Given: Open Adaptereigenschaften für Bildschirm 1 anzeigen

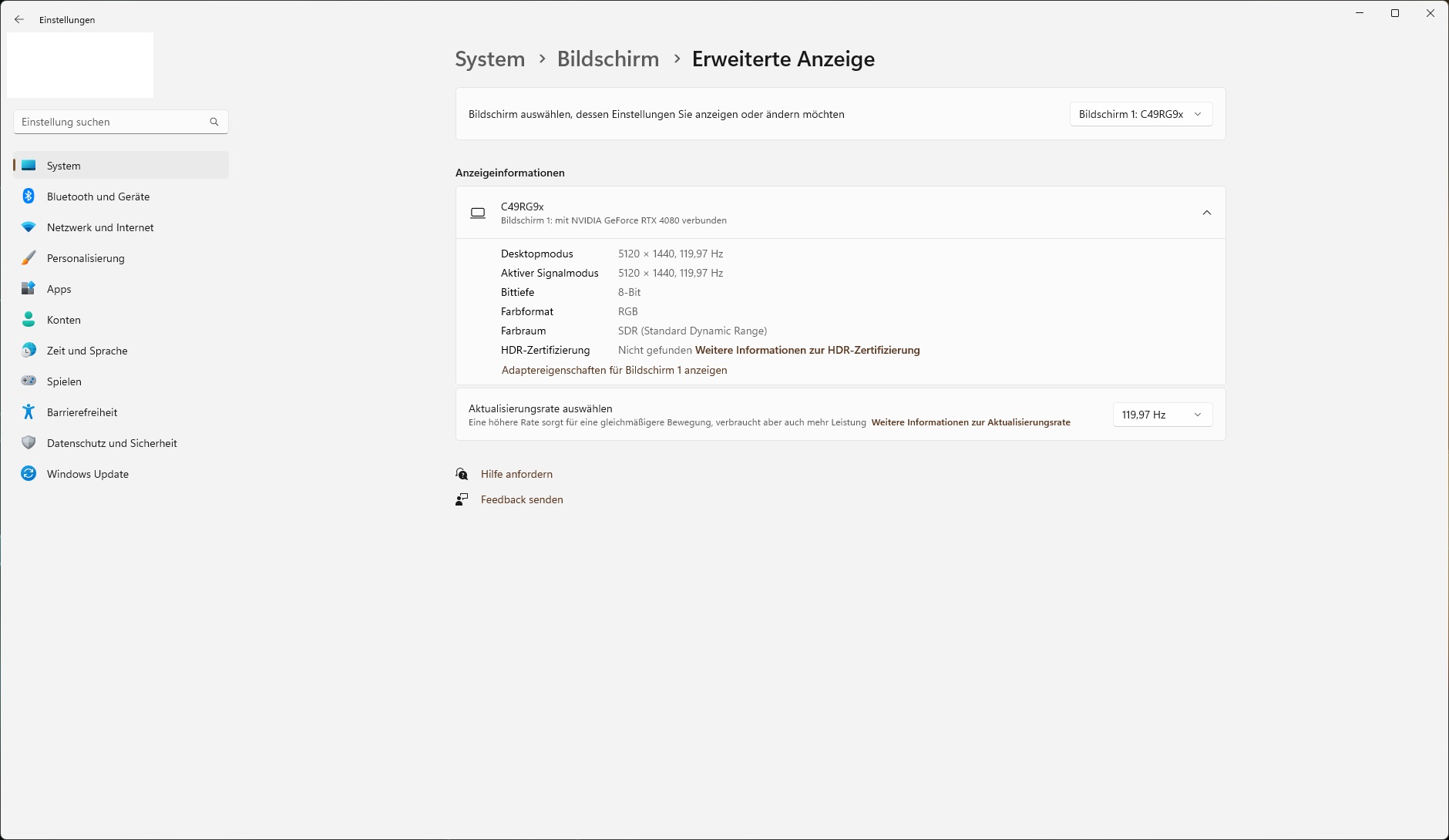Looking at the screenshot, I should [614, 370].
